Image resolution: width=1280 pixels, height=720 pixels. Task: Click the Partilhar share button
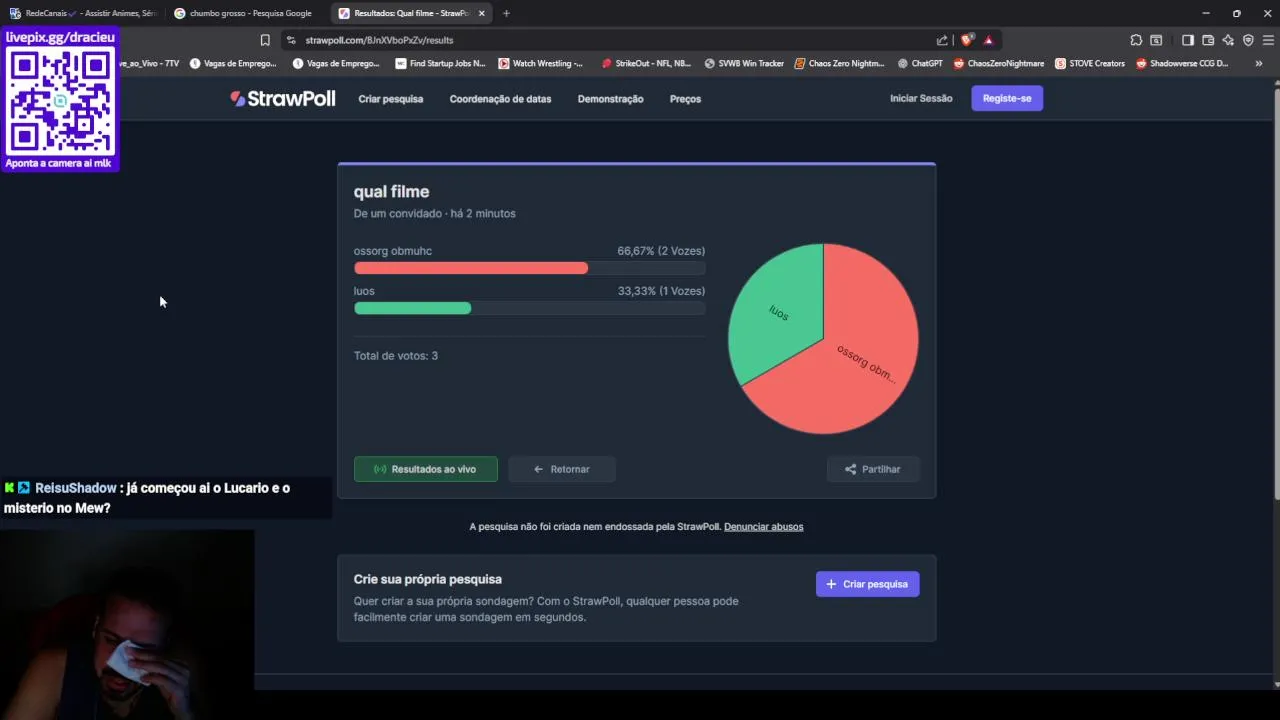click(x=873, y=469)
